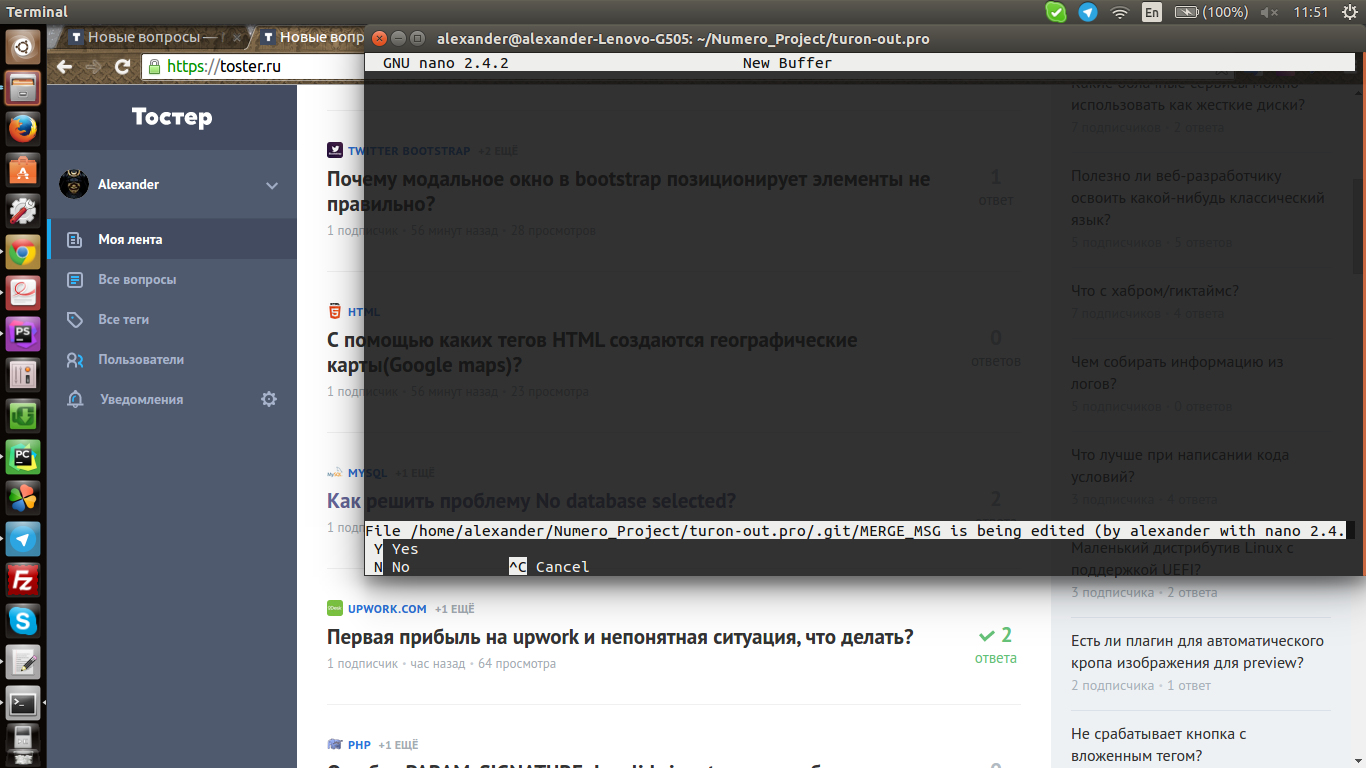Open the text editor in the launcher
Image resolution: width=1366 pixels, height=768 pixels.
[23, 662]
